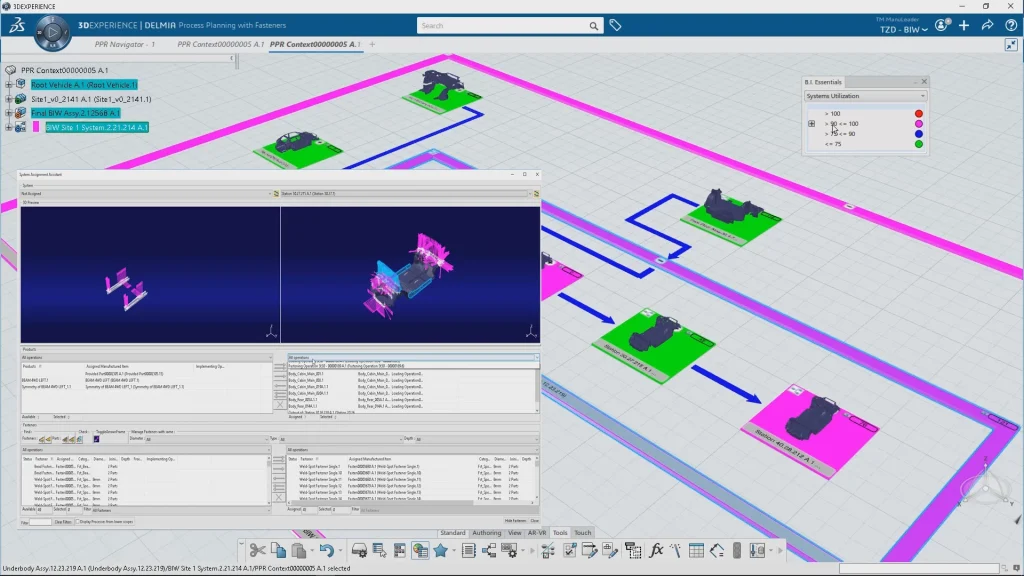Viewport: 1024px width, 576px height.
Task: Open the Systems Utilization dropdown
Action: coord(865,96)
